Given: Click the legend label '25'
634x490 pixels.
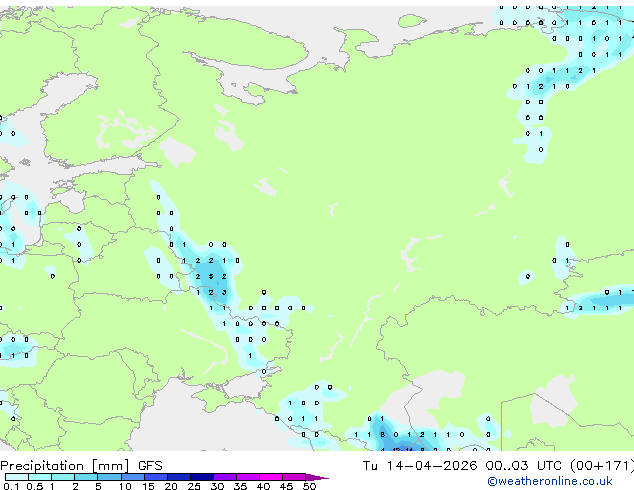Looking at the screenshot, I should [194, 486].
